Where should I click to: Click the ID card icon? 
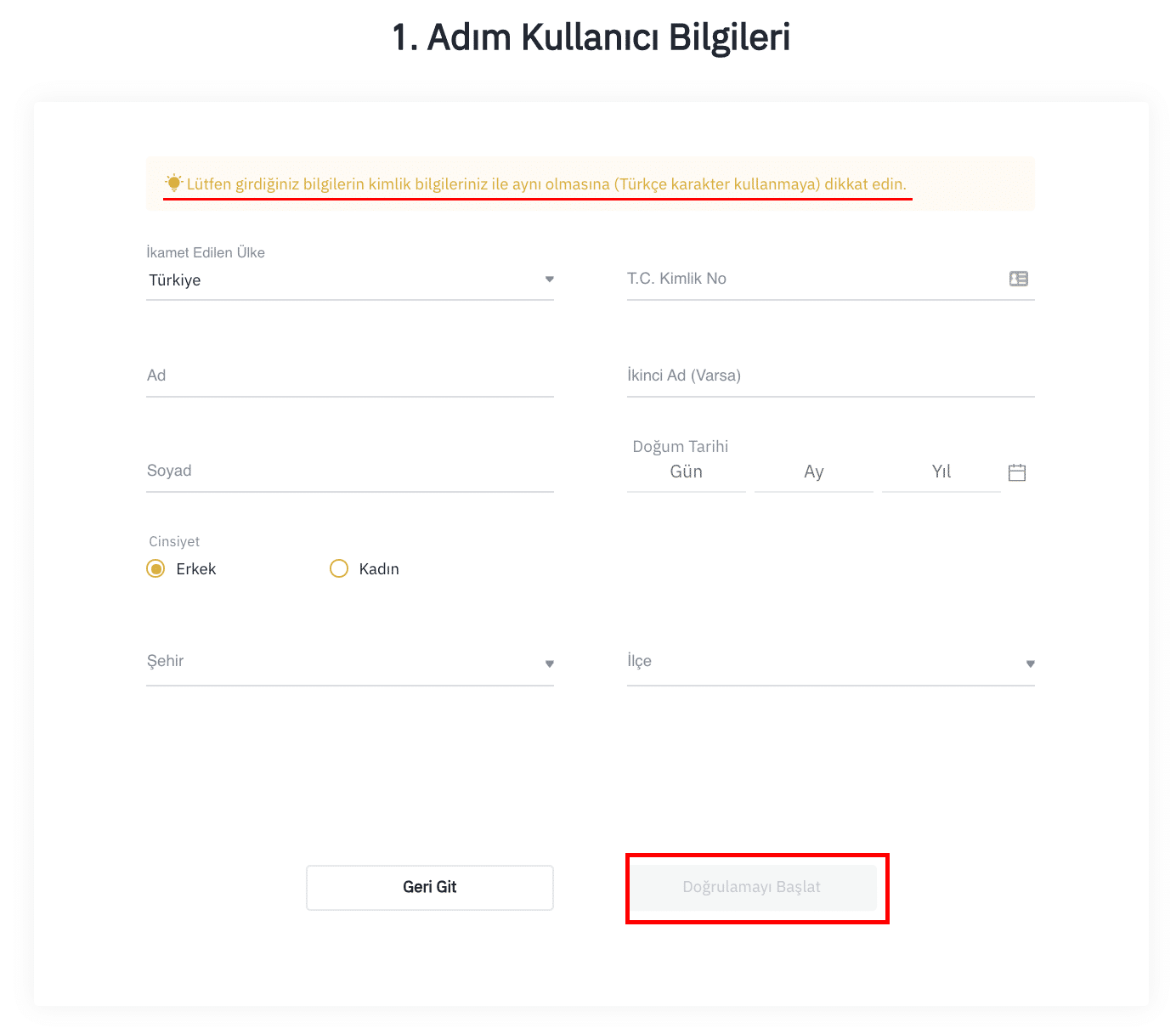click(1018, 279)
